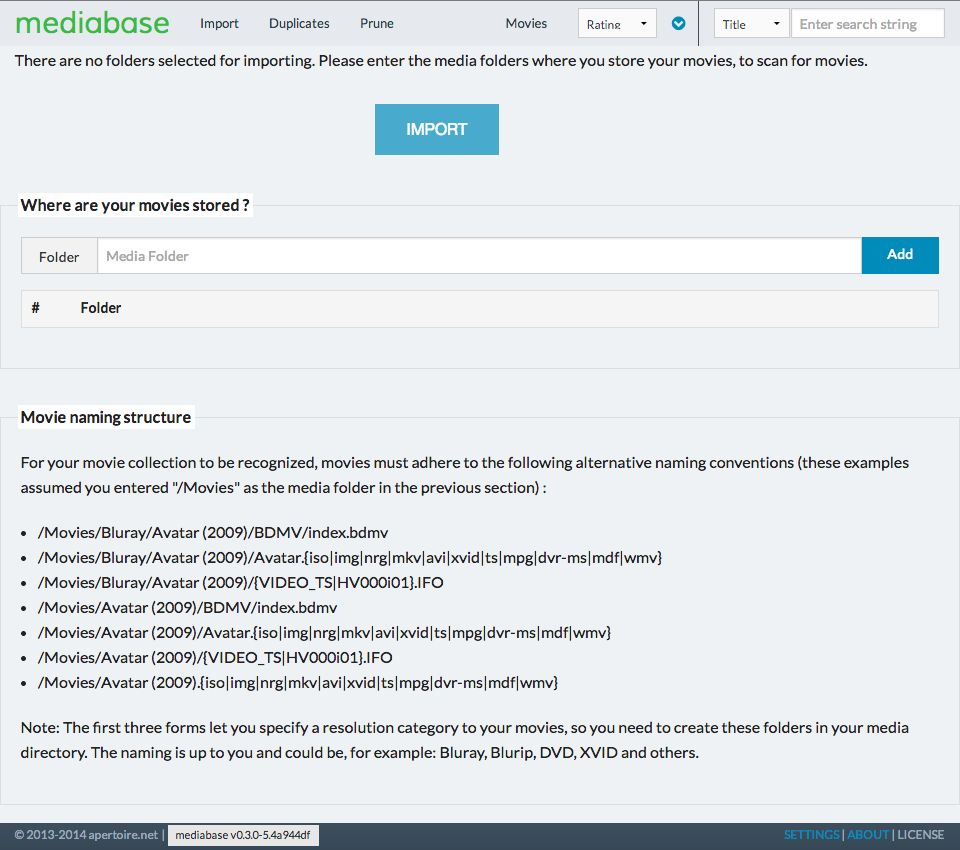Expand the Title search filter dropdown
Screen dimensions: 960x850
(x=751, y=24)
